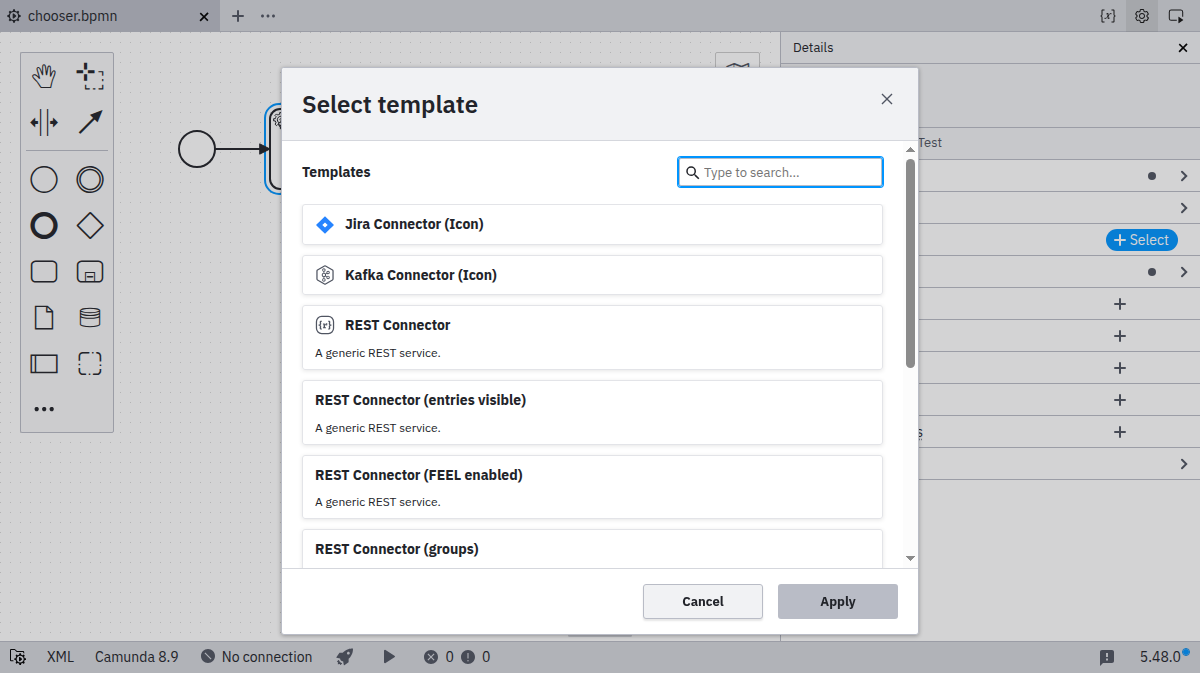Click the run panel icon at top right

click(x=1176, y=16)
